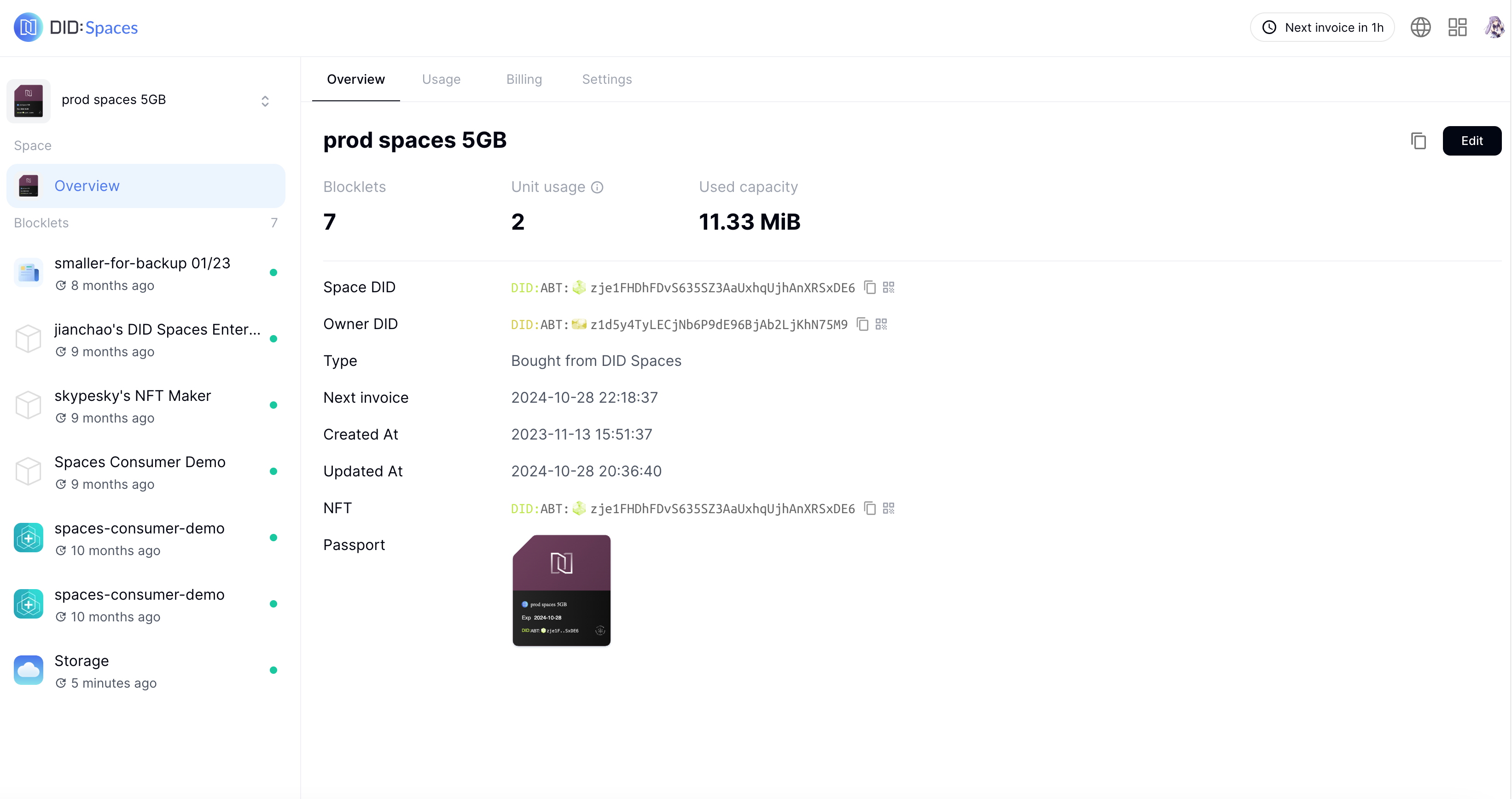Copy the NFT DID address
The height and width of the screenshot is (799, 1512).
tap(870, 509)
